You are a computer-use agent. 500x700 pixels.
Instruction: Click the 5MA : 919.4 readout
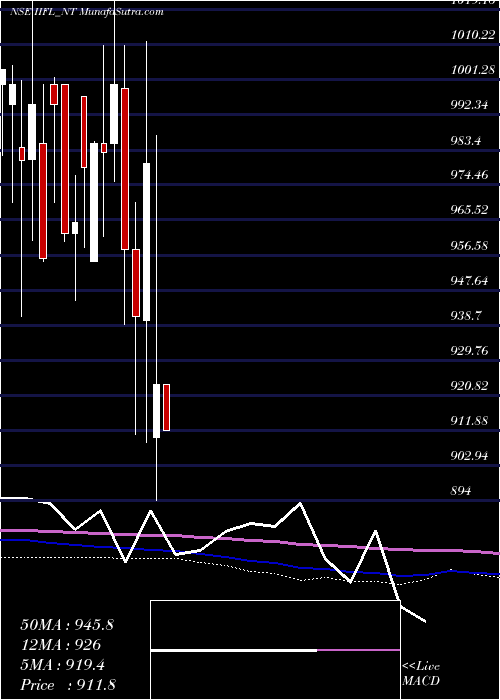(62, 666)
